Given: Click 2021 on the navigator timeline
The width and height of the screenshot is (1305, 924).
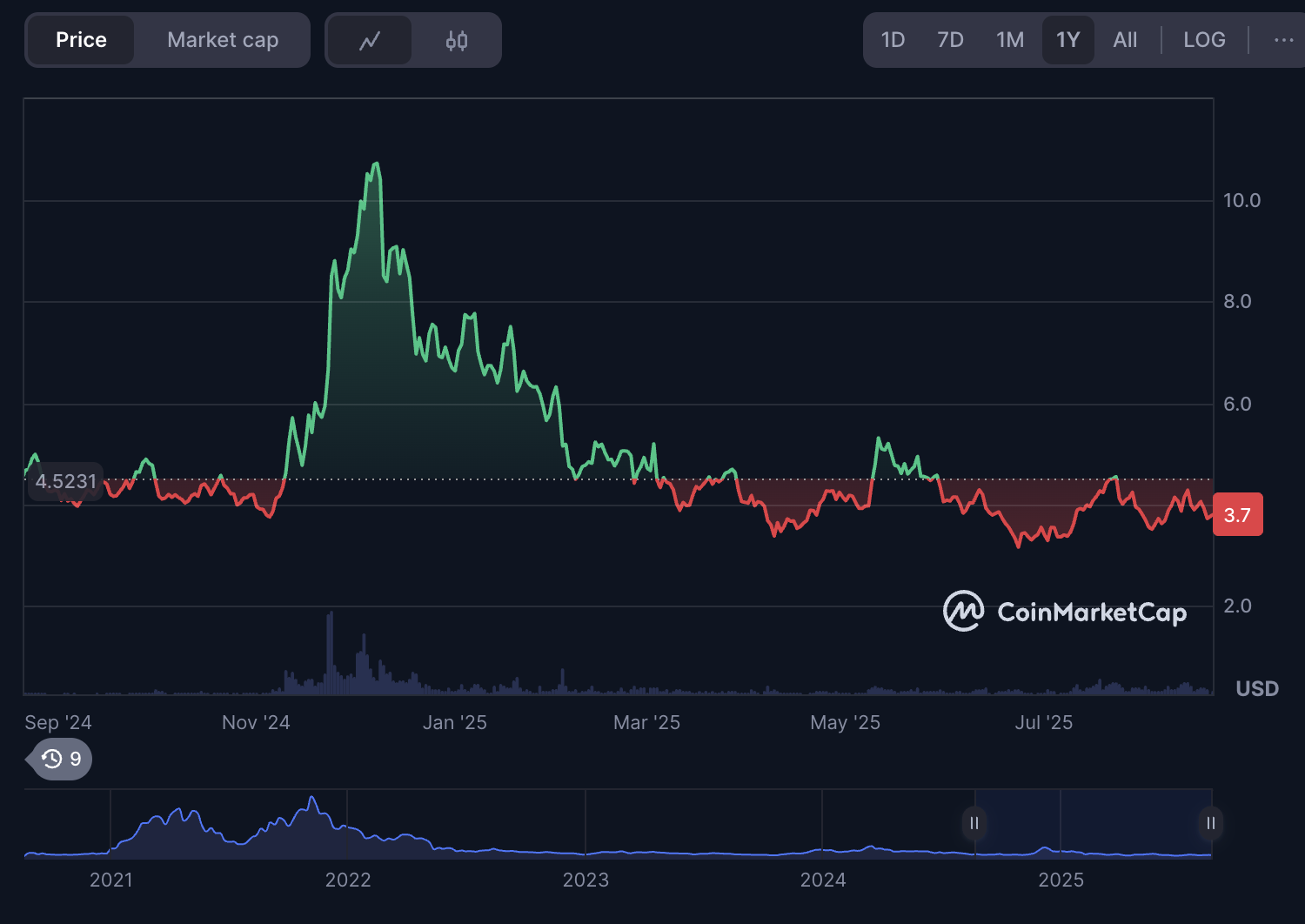Looking at the screenshot, I should pos(111,880).
